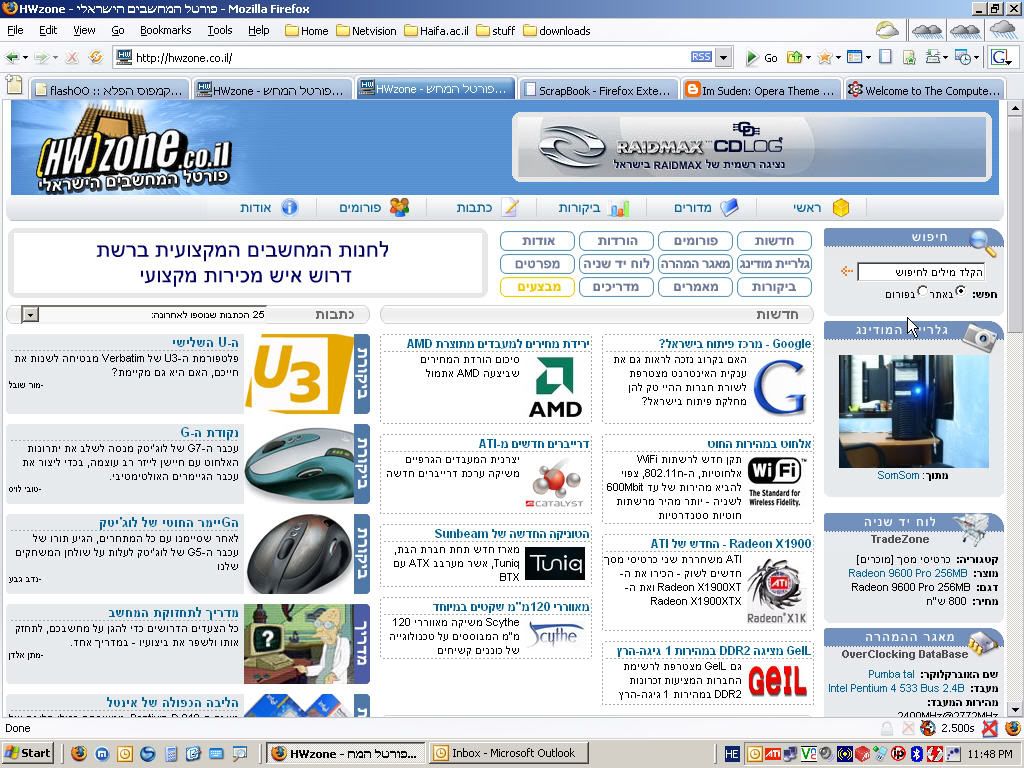1024x768 pixels.
Task: Click Firefox quick launch icon in taskbar
Action: (79, 754)
